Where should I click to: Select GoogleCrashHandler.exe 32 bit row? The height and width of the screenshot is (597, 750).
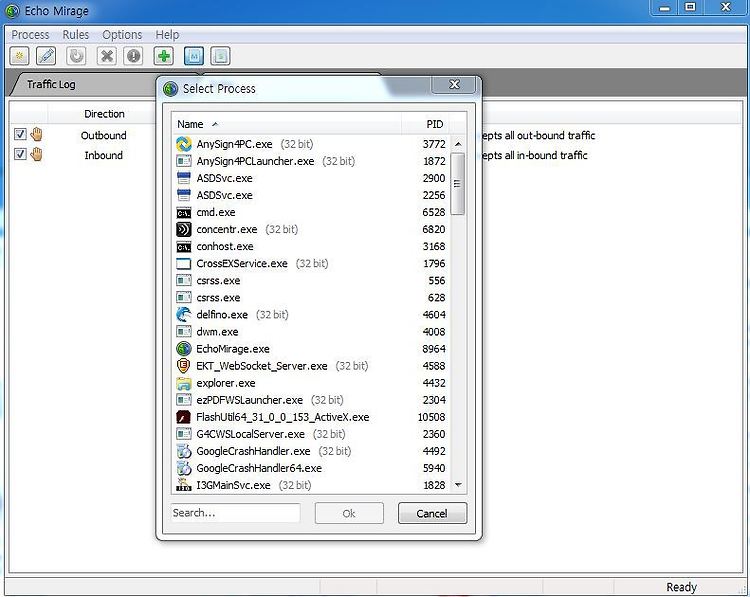(x=312, y=451)
